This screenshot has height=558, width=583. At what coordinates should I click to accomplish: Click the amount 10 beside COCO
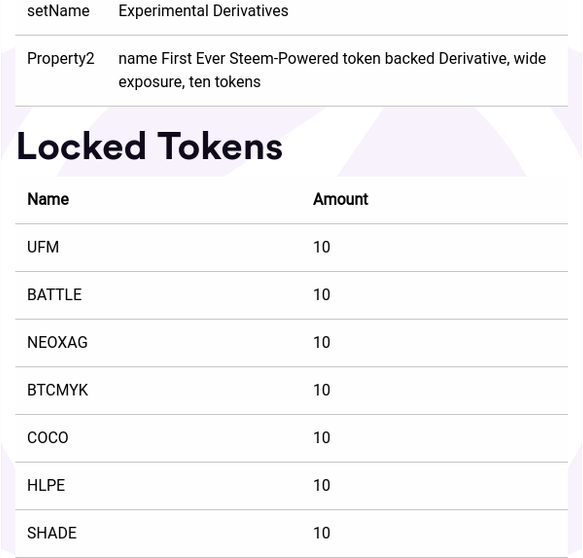[322, 438]
